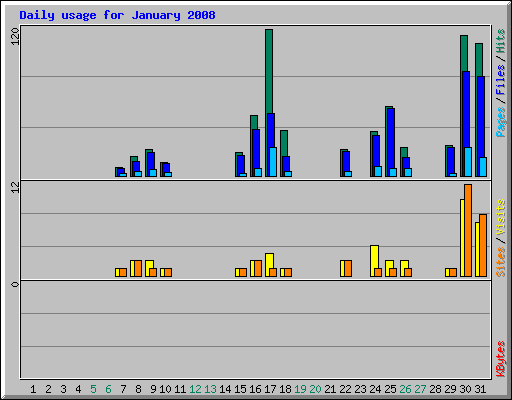The width and height of the screenshot is (512, 400).
Task: Select day 22 on the x-axis
Action: pyautogui.click(x=345, y=389)
